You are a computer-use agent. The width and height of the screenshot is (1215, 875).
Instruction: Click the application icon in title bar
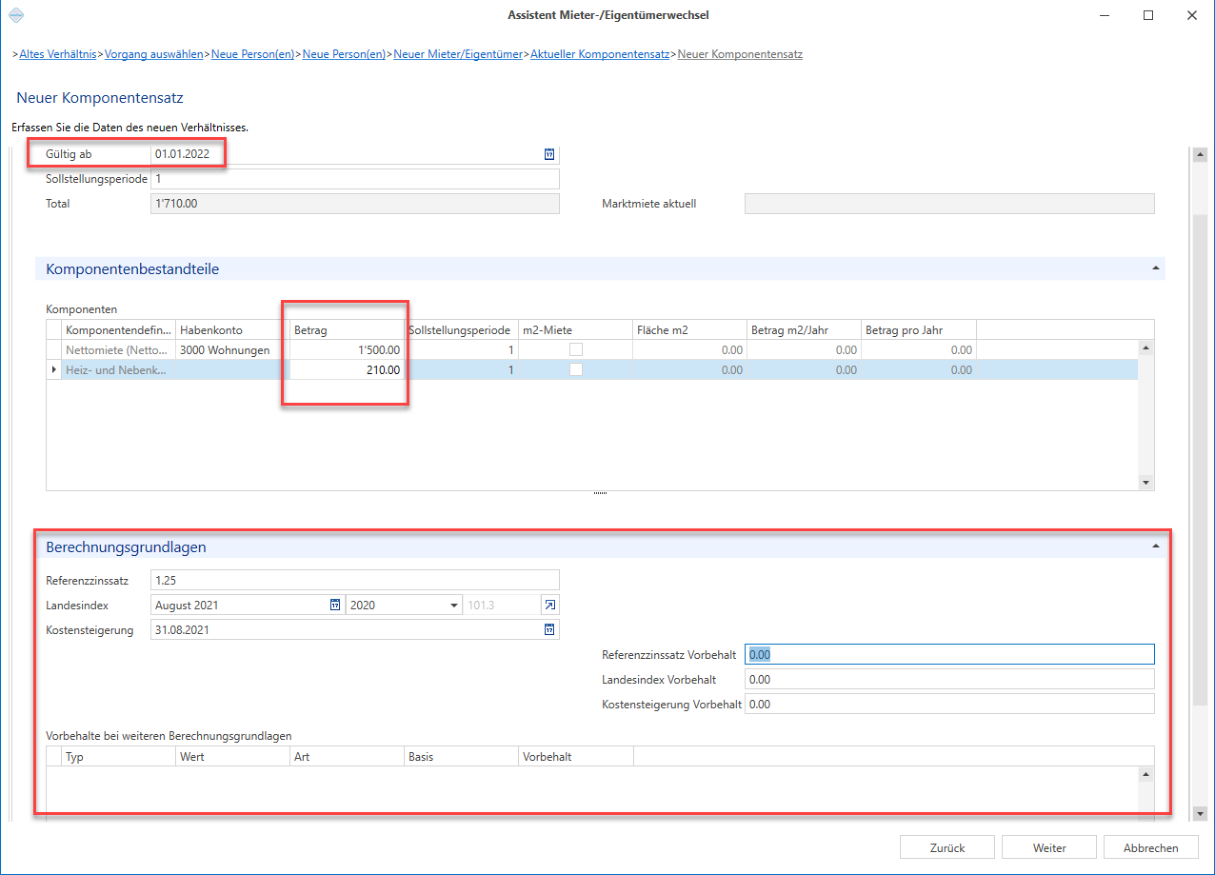click(15, 15)
